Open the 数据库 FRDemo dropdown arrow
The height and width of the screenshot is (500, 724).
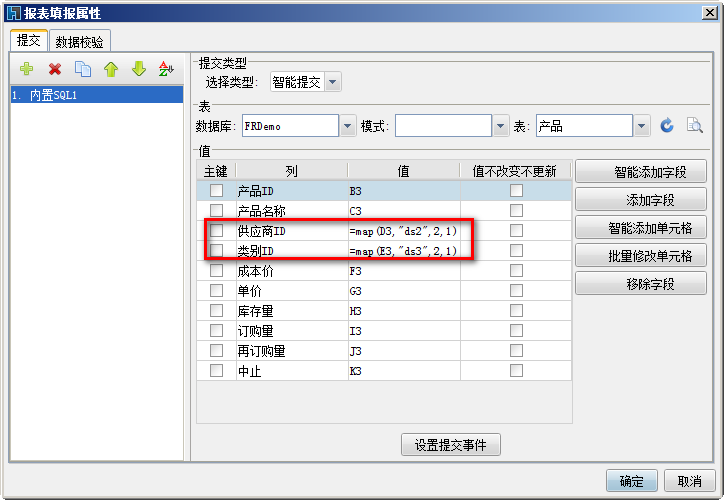pyautogui.click(x=348, y=126)
